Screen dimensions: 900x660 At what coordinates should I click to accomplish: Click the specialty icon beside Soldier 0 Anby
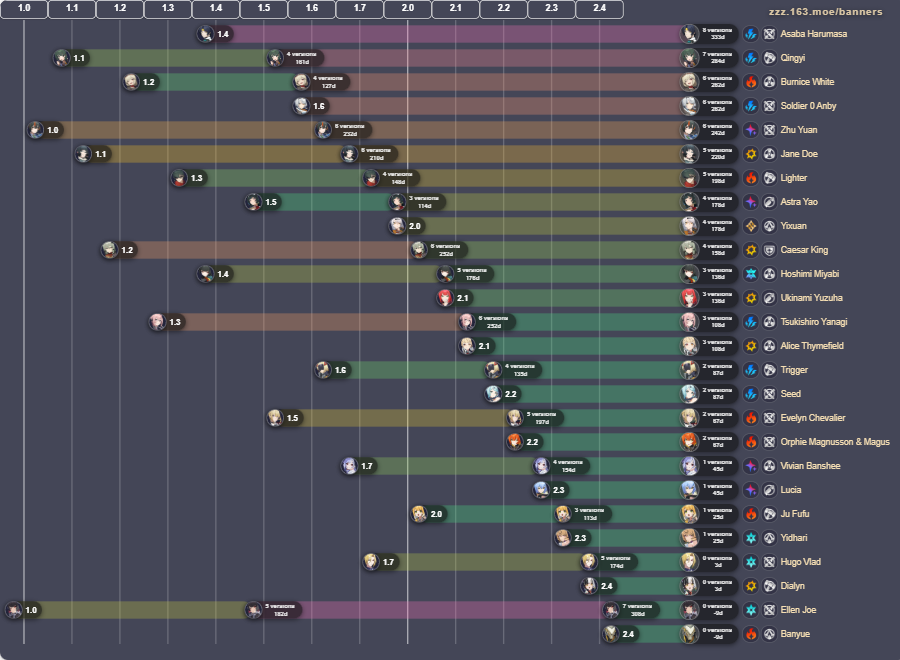[x=770, y=106]
